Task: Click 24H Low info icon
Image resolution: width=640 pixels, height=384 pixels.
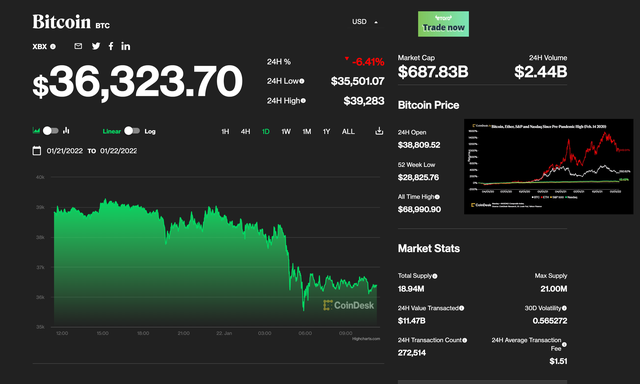Action: (302, 81)
